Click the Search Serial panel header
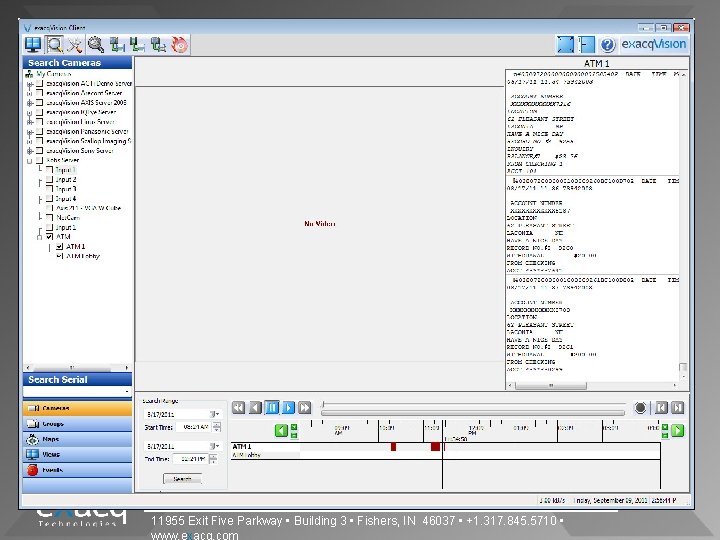The image size is (720, 540). [x=77, y=379]
